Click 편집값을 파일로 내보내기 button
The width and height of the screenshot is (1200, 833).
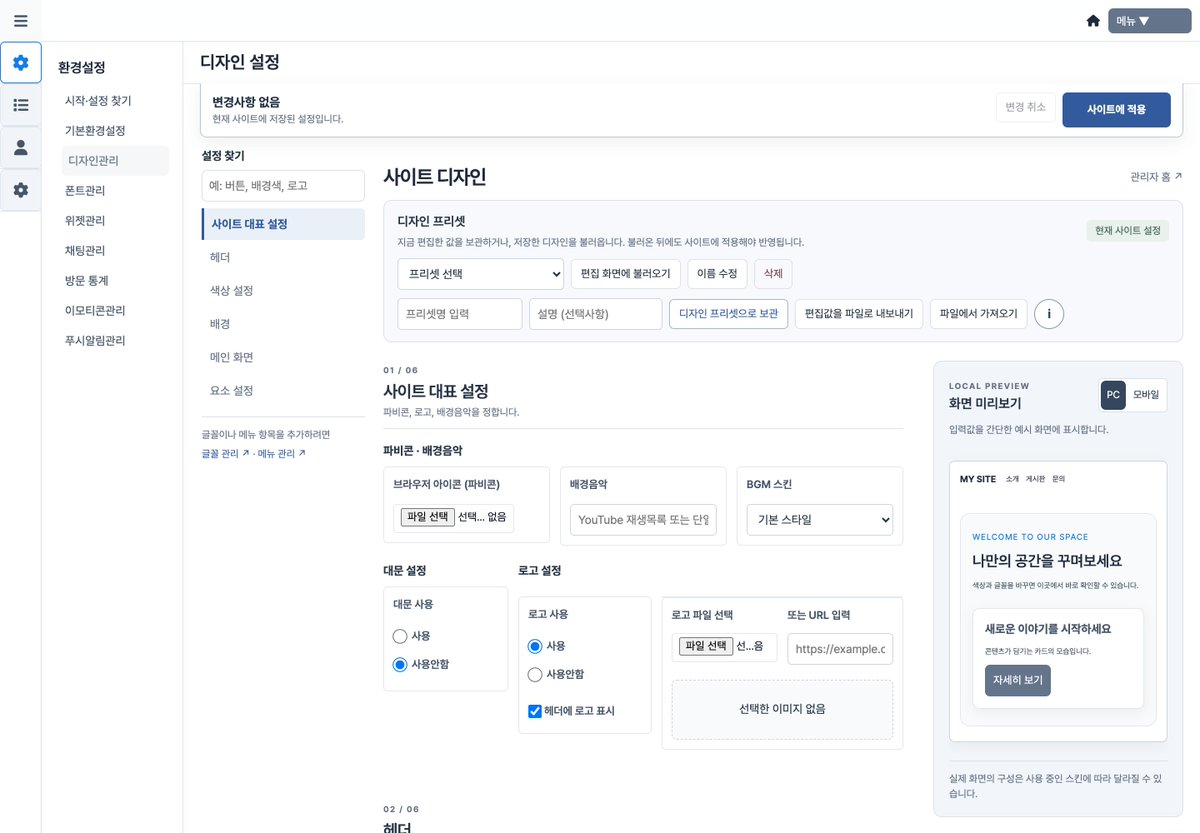(x=859, y=314)
